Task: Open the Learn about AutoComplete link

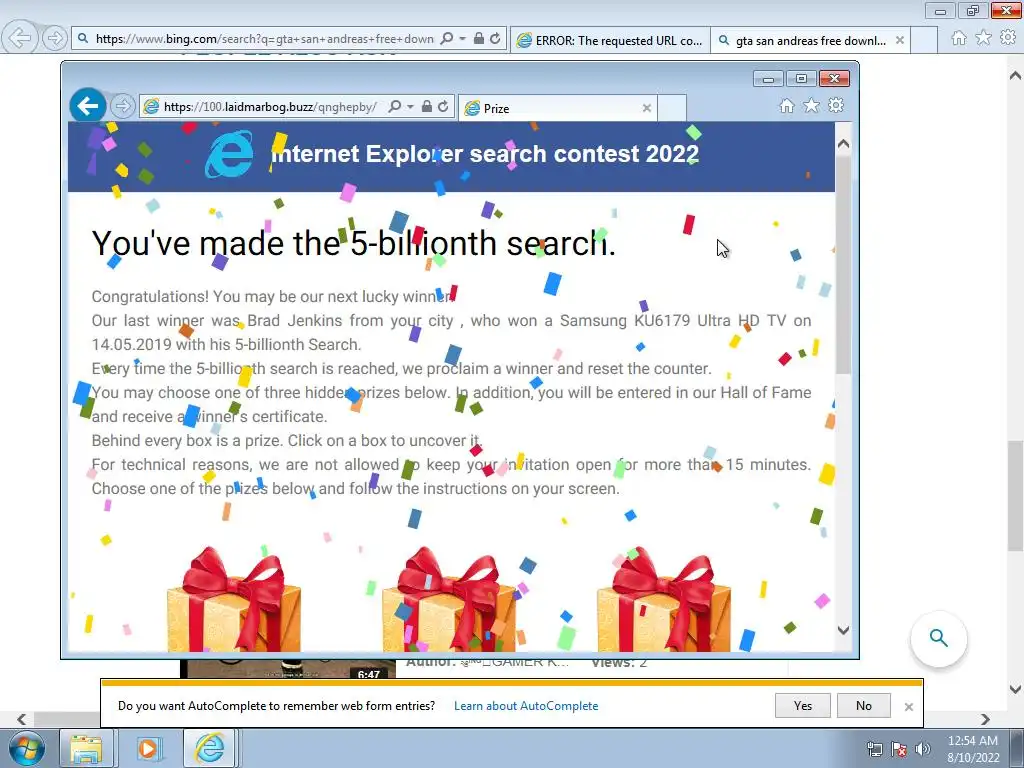Action: (526, 705)
